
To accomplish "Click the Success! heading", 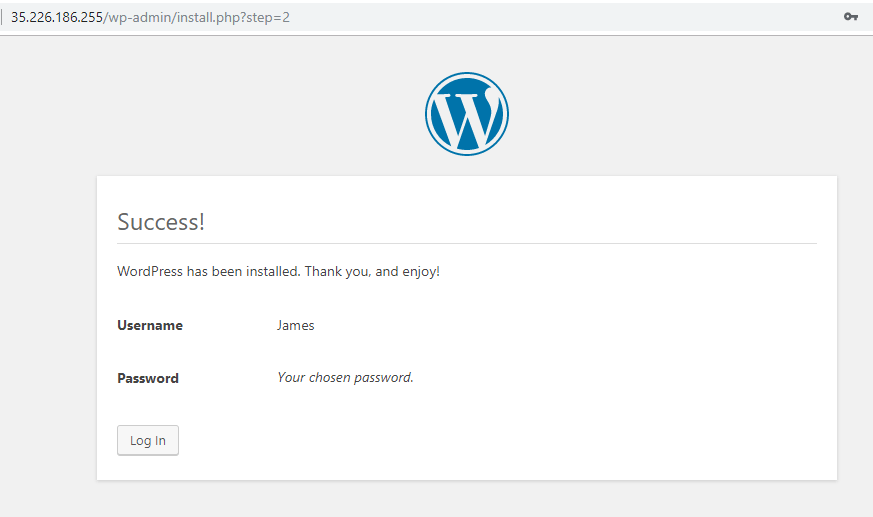I will click(x=161, y=222).
